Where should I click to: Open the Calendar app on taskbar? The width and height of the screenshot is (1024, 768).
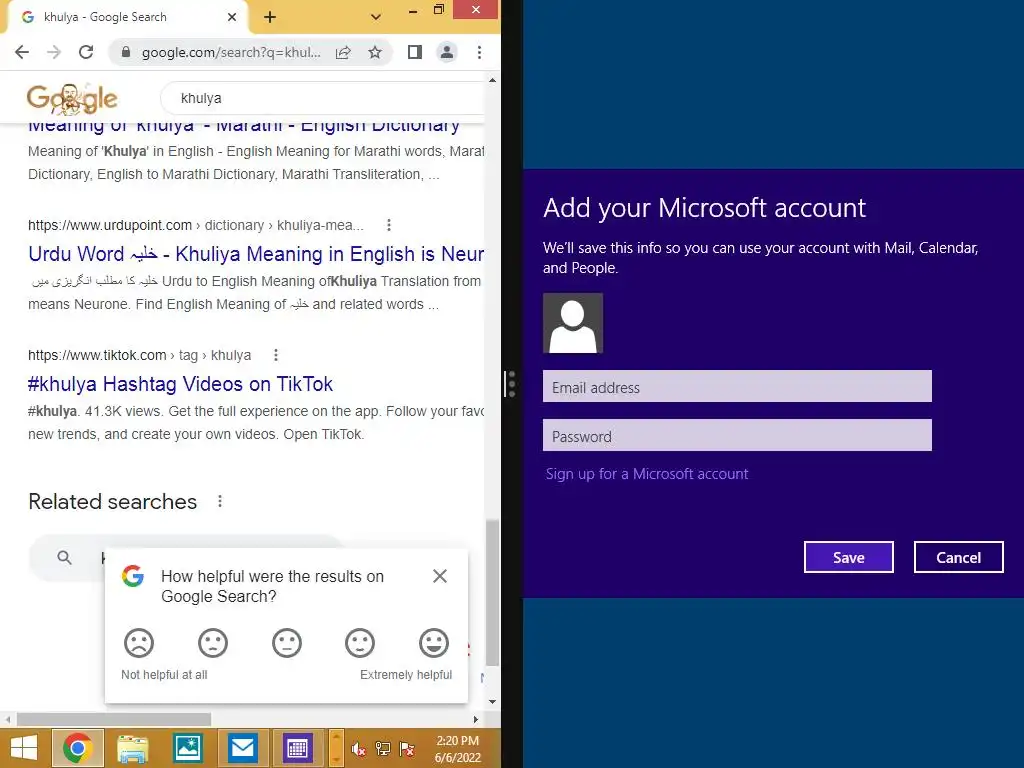(x=297, y=748)
